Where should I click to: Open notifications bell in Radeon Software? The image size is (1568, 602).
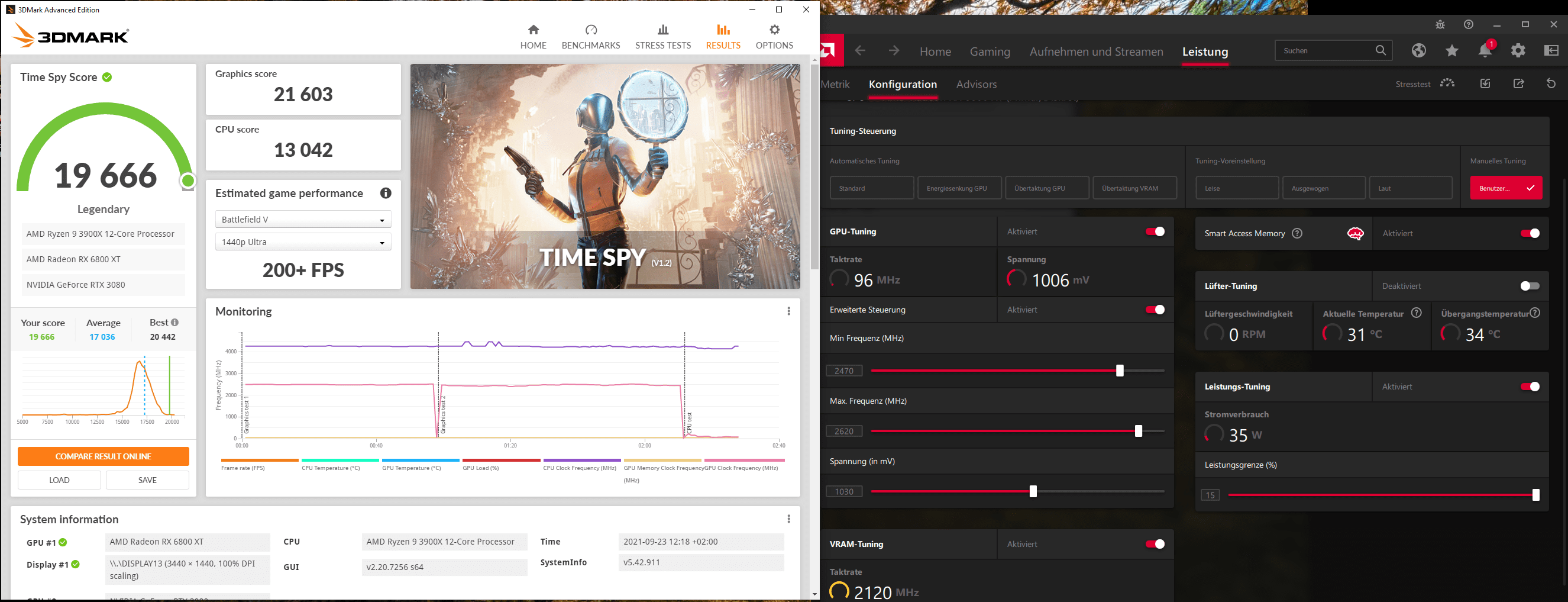1485,50
